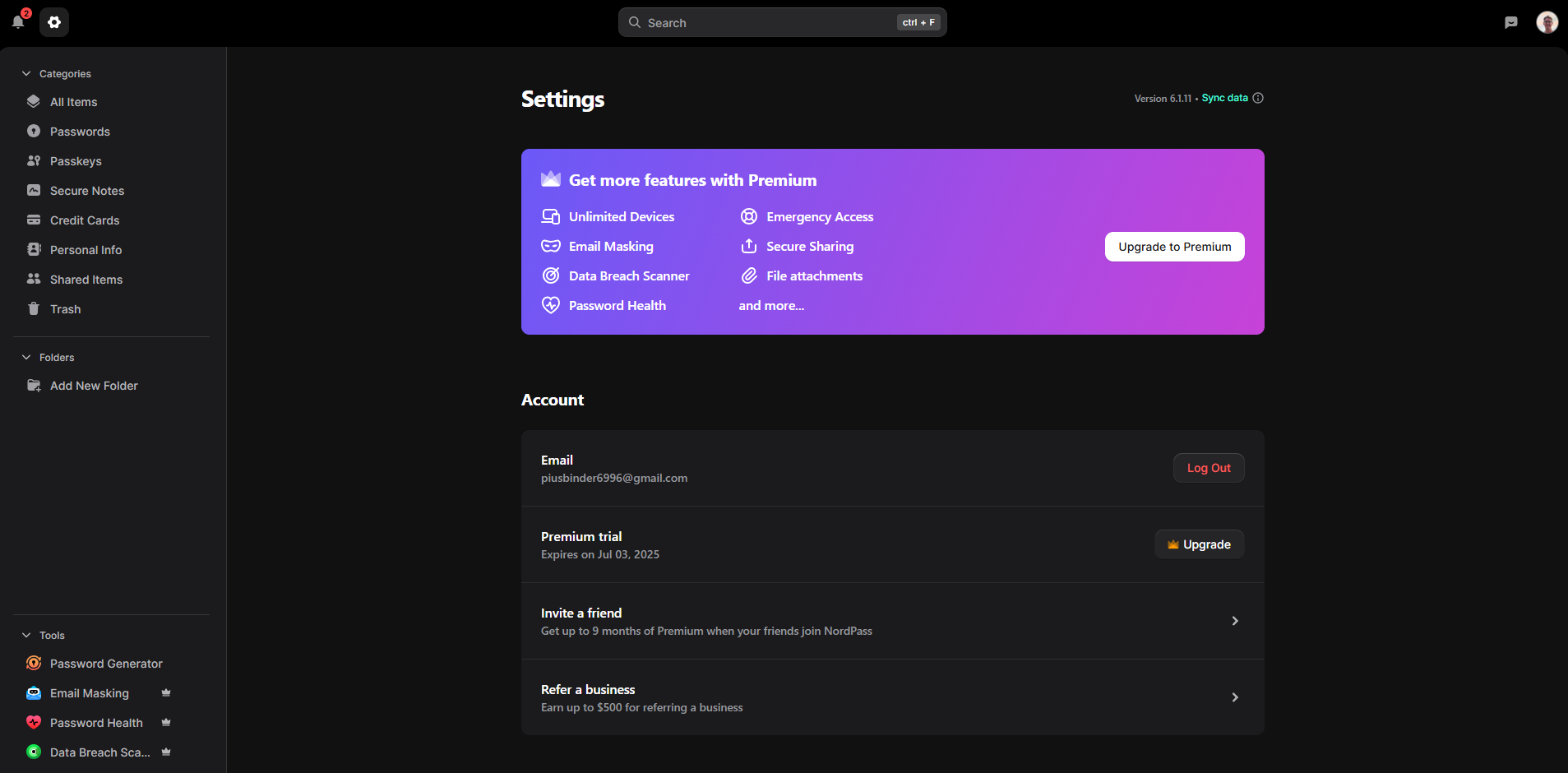Select Passkeys in the sidebar

pos(76,161)
